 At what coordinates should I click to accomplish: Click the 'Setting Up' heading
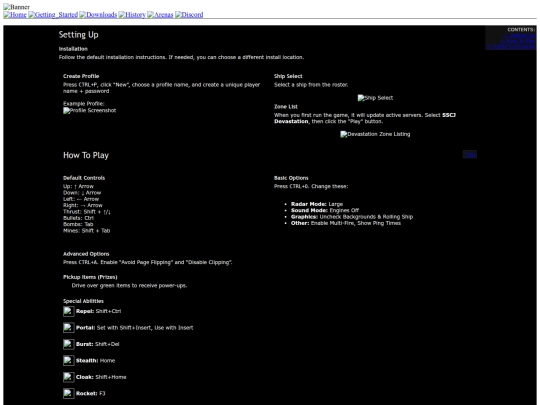pyautogui.click(x=79, y=35)
